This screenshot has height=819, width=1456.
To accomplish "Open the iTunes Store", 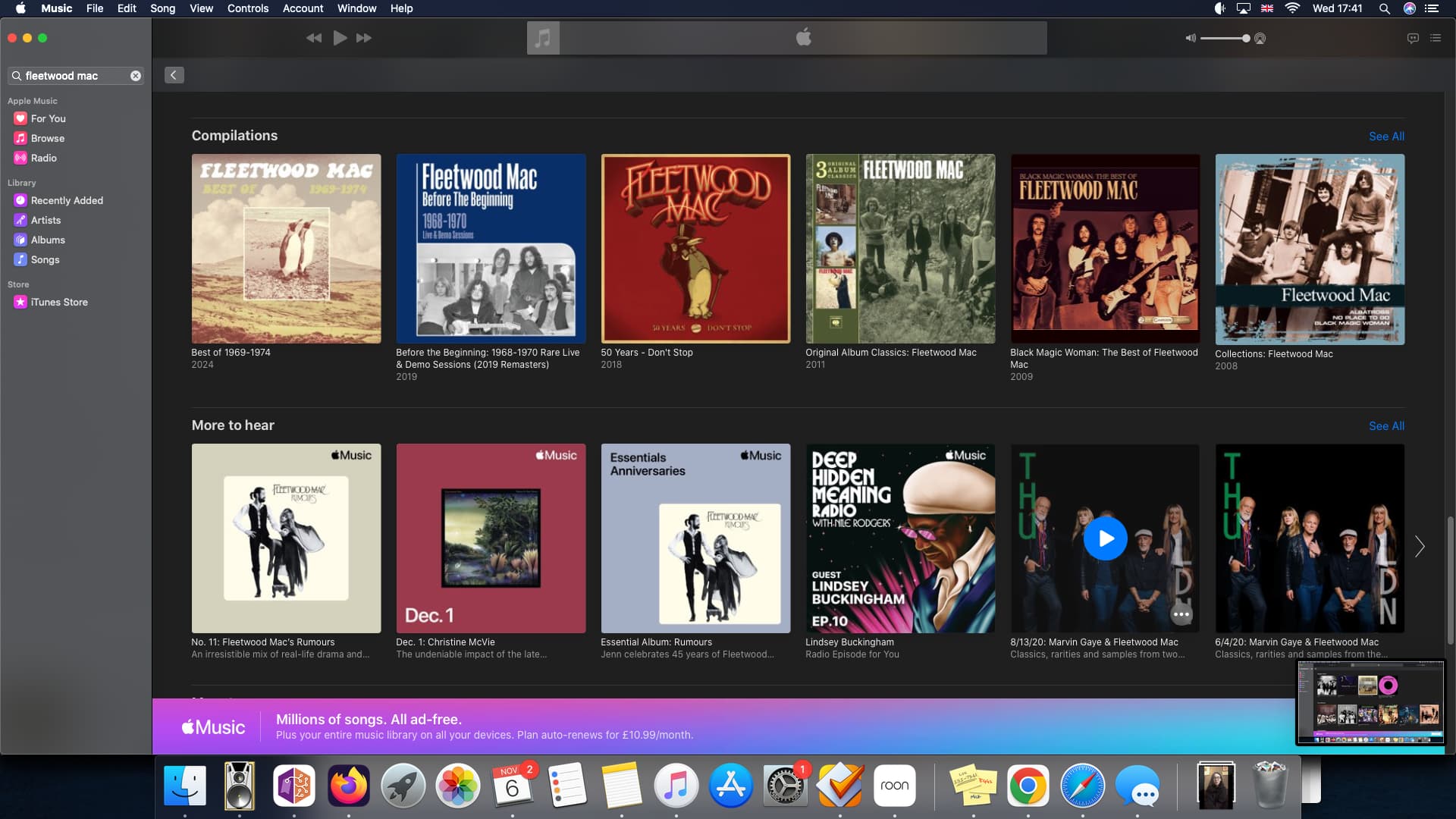I will [59, 302].
